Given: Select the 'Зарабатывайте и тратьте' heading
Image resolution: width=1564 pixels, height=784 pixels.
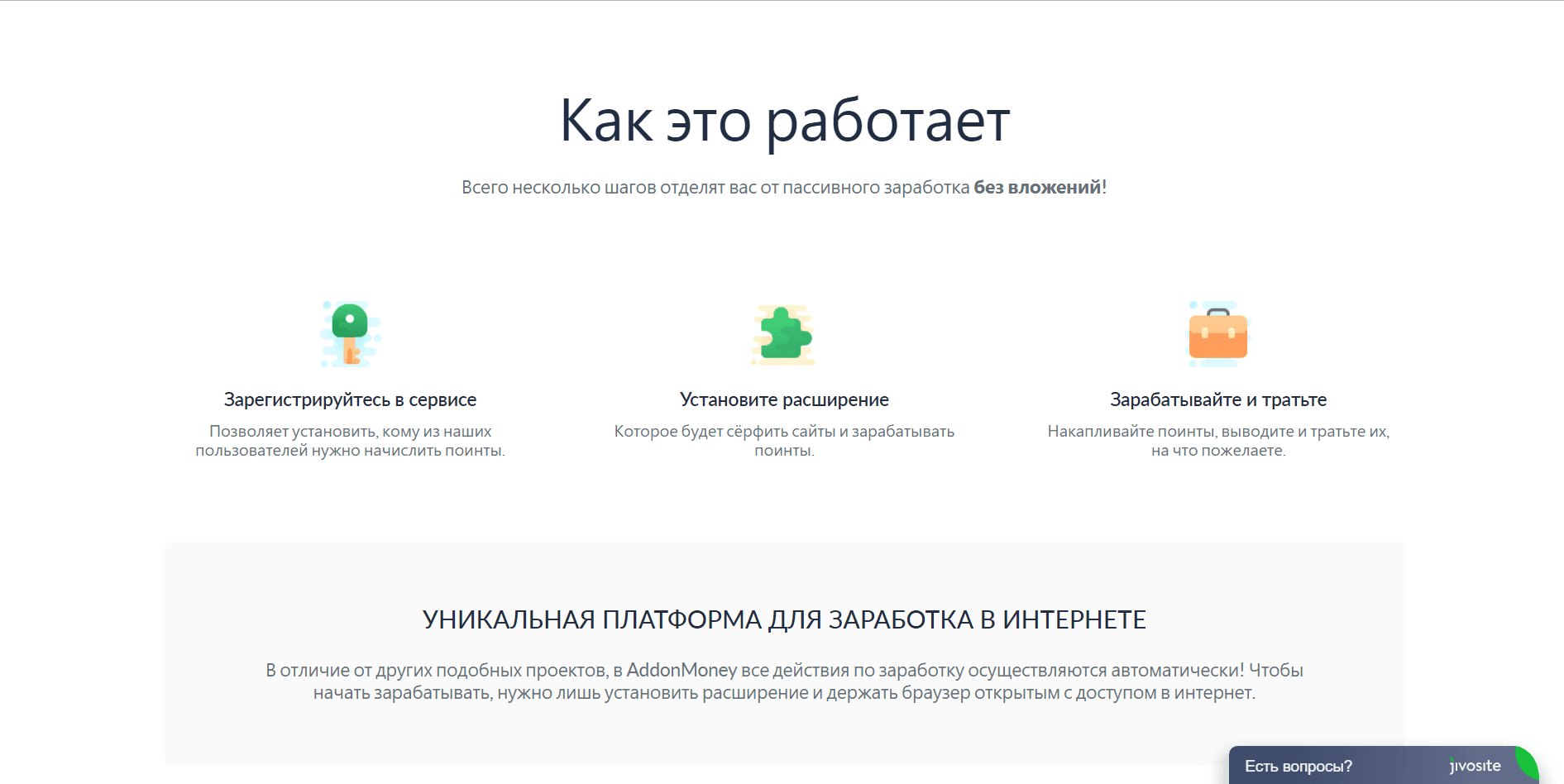Looking at the screenshot, I should point(1217,399).
